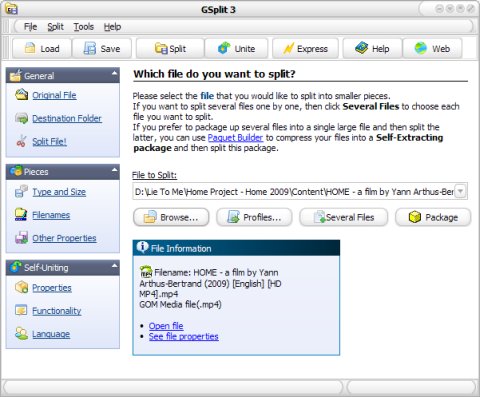
Task: Click the 'GOM Media file(.mp4)' text
Action: coord(180,304)
